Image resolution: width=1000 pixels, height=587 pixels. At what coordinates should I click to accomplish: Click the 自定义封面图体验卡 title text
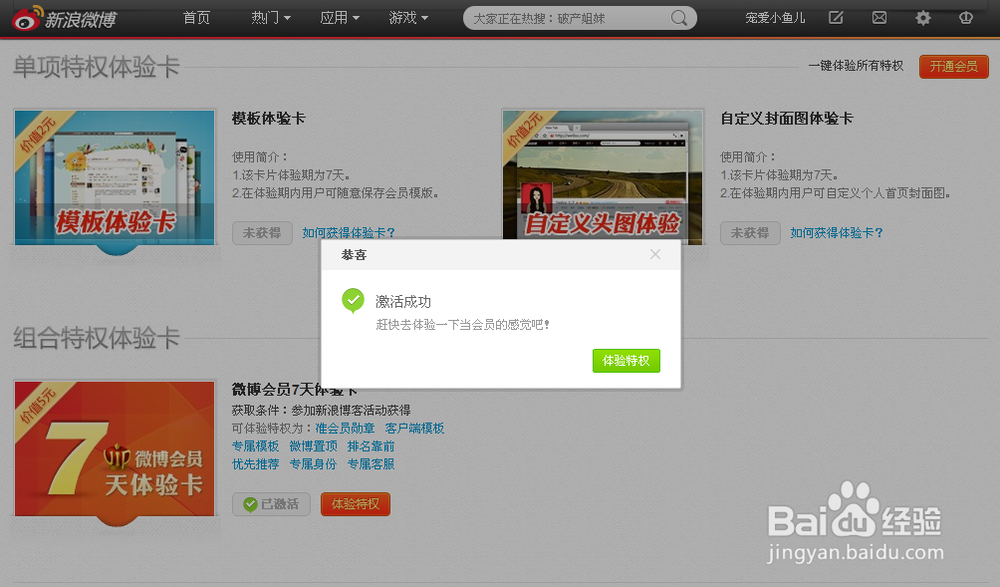(x=786, y=118)
